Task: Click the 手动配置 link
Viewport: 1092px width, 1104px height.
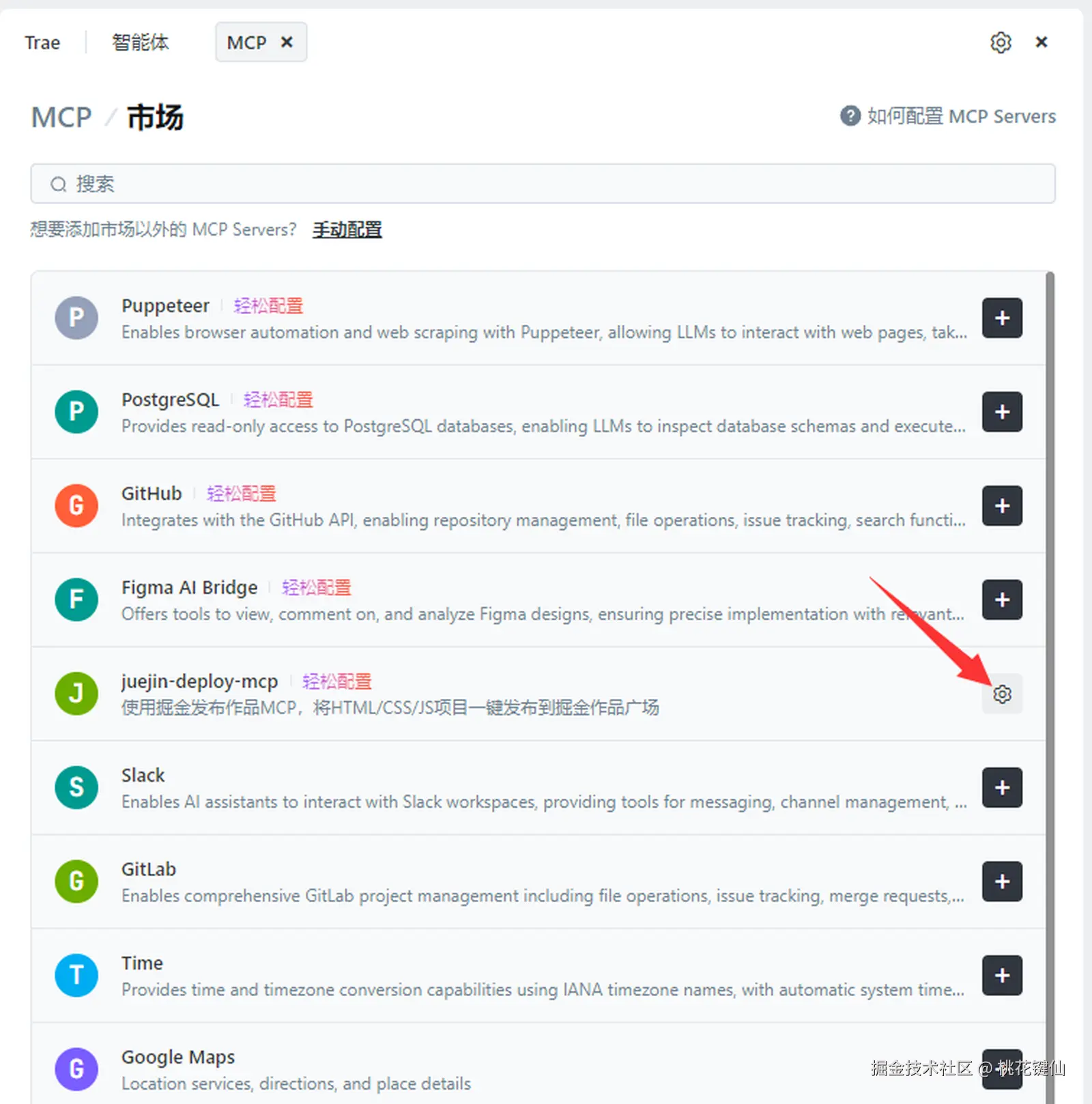Action: coord(347,229)
